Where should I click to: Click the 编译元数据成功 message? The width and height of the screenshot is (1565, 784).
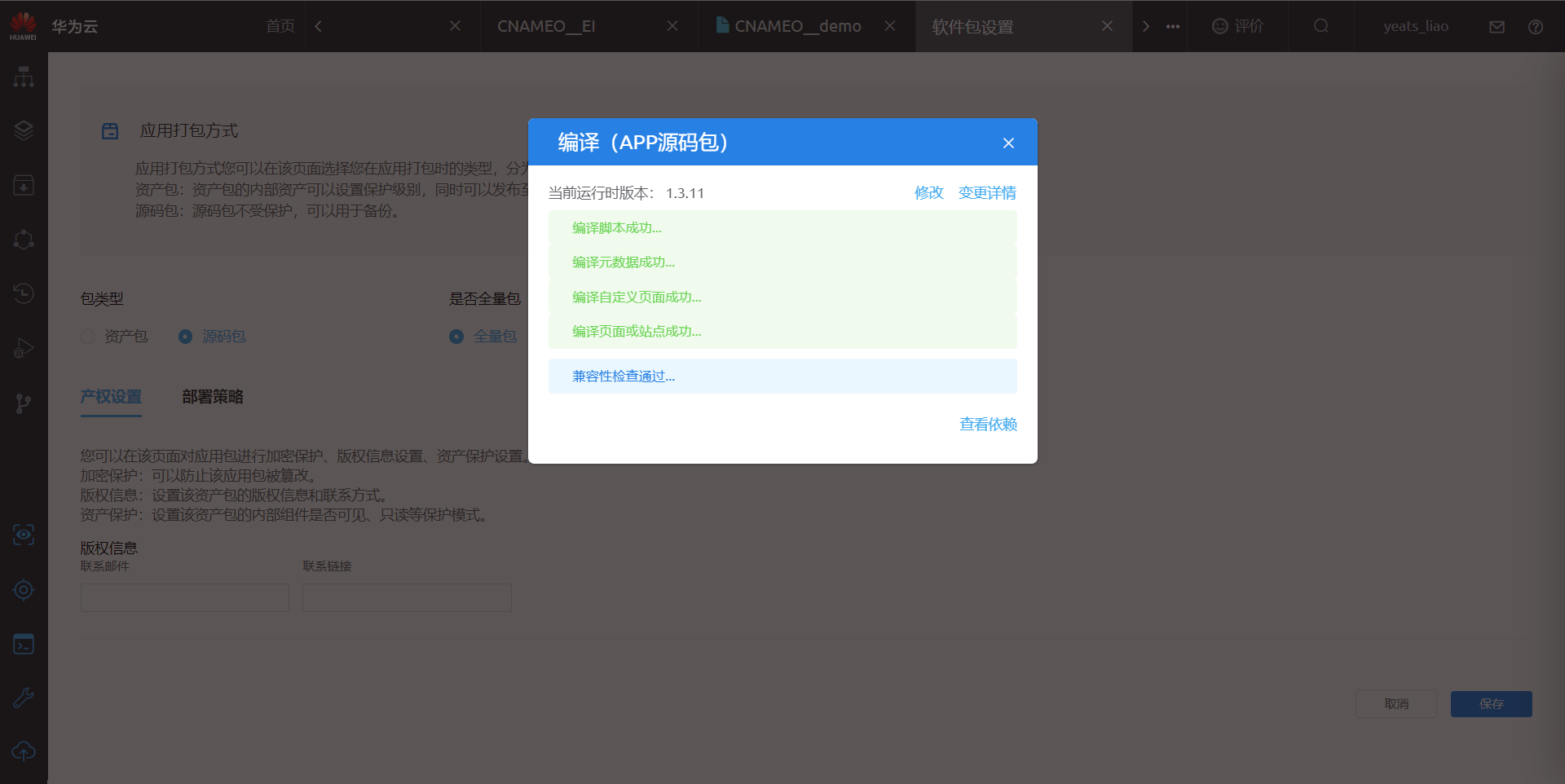coord(782,262)
